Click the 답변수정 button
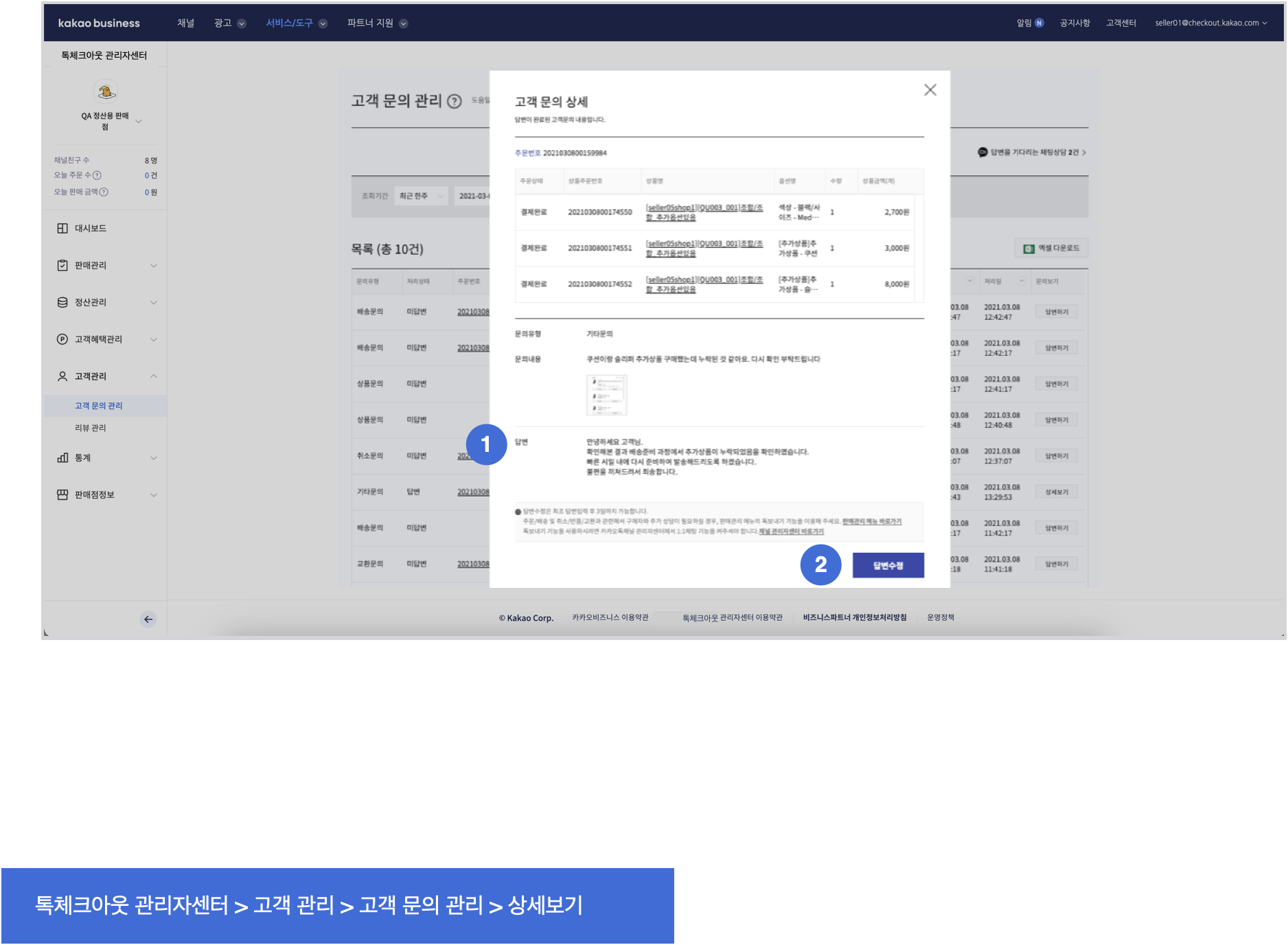This screenshot has width=1288, height=945. [x=888, y=565]
